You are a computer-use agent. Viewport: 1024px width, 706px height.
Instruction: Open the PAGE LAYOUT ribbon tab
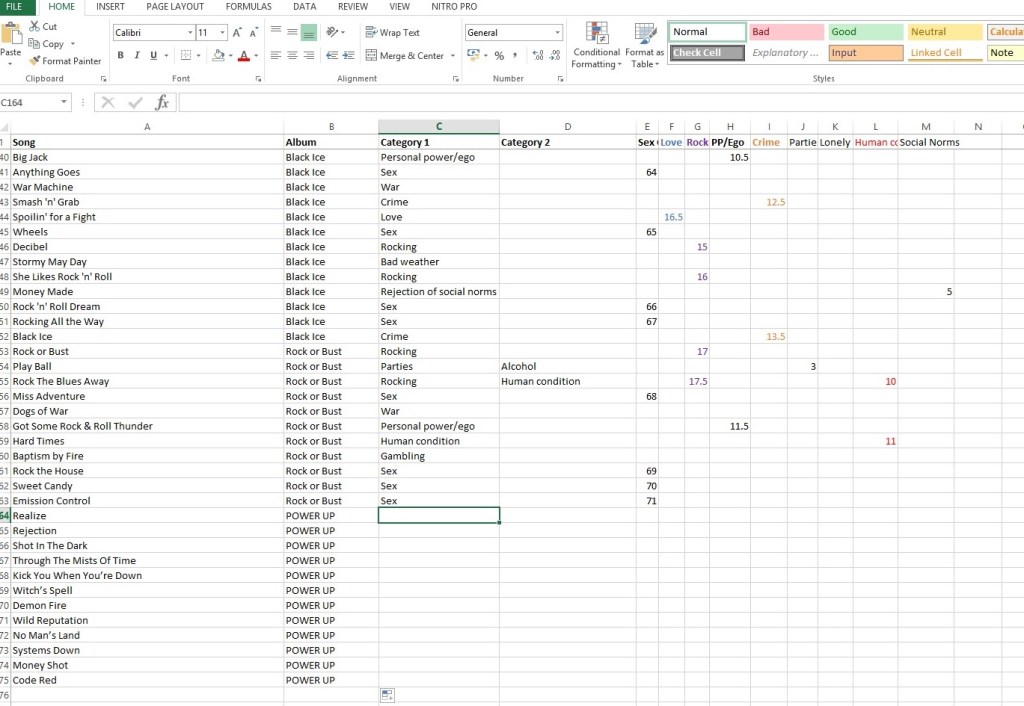pos(175,7)
